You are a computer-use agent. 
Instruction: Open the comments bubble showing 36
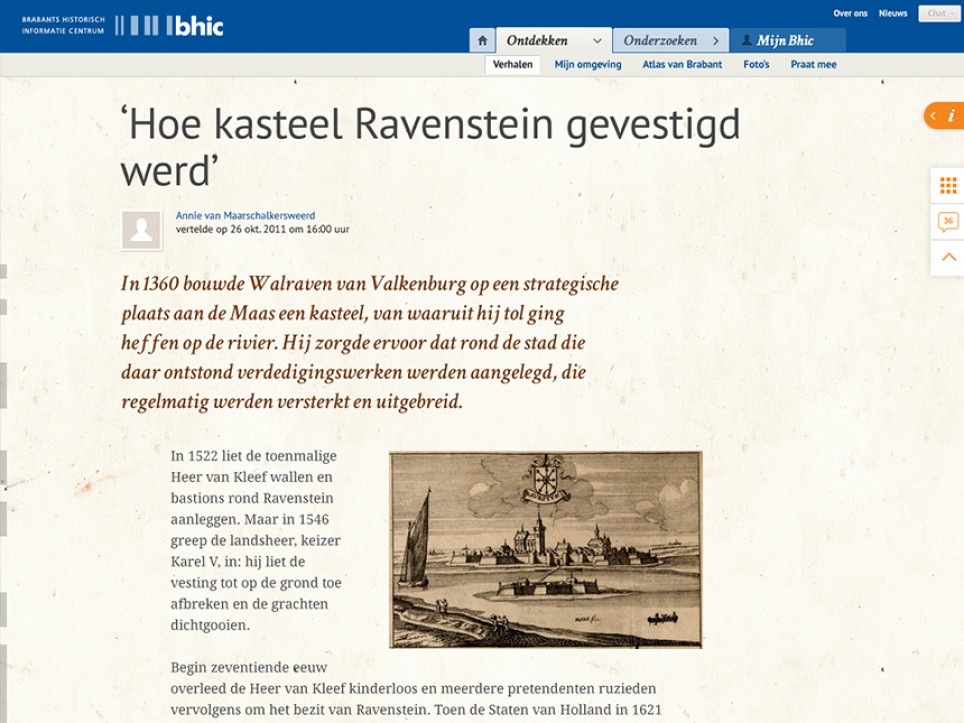(x=948, y=222)
